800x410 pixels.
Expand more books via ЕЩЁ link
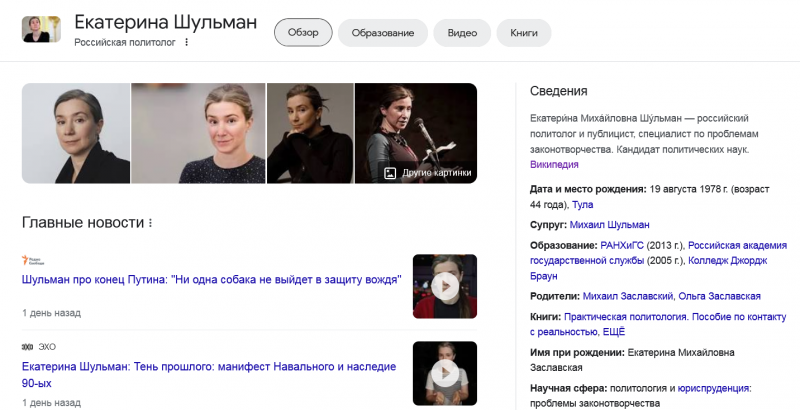pos(614,332)
